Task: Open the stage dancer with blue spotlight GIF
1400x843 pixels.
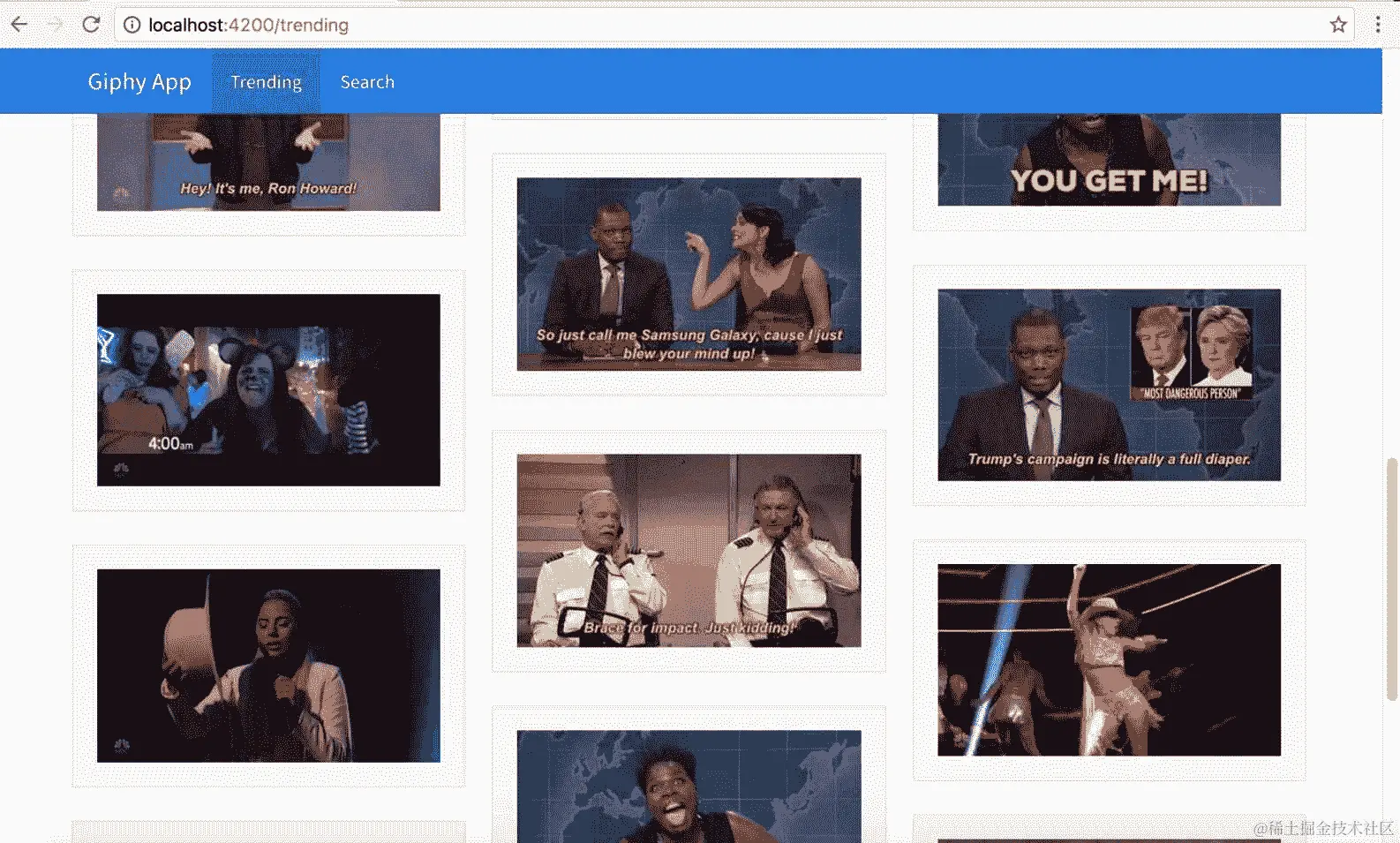Action: pyautogui.click(x=1109, y=660)
